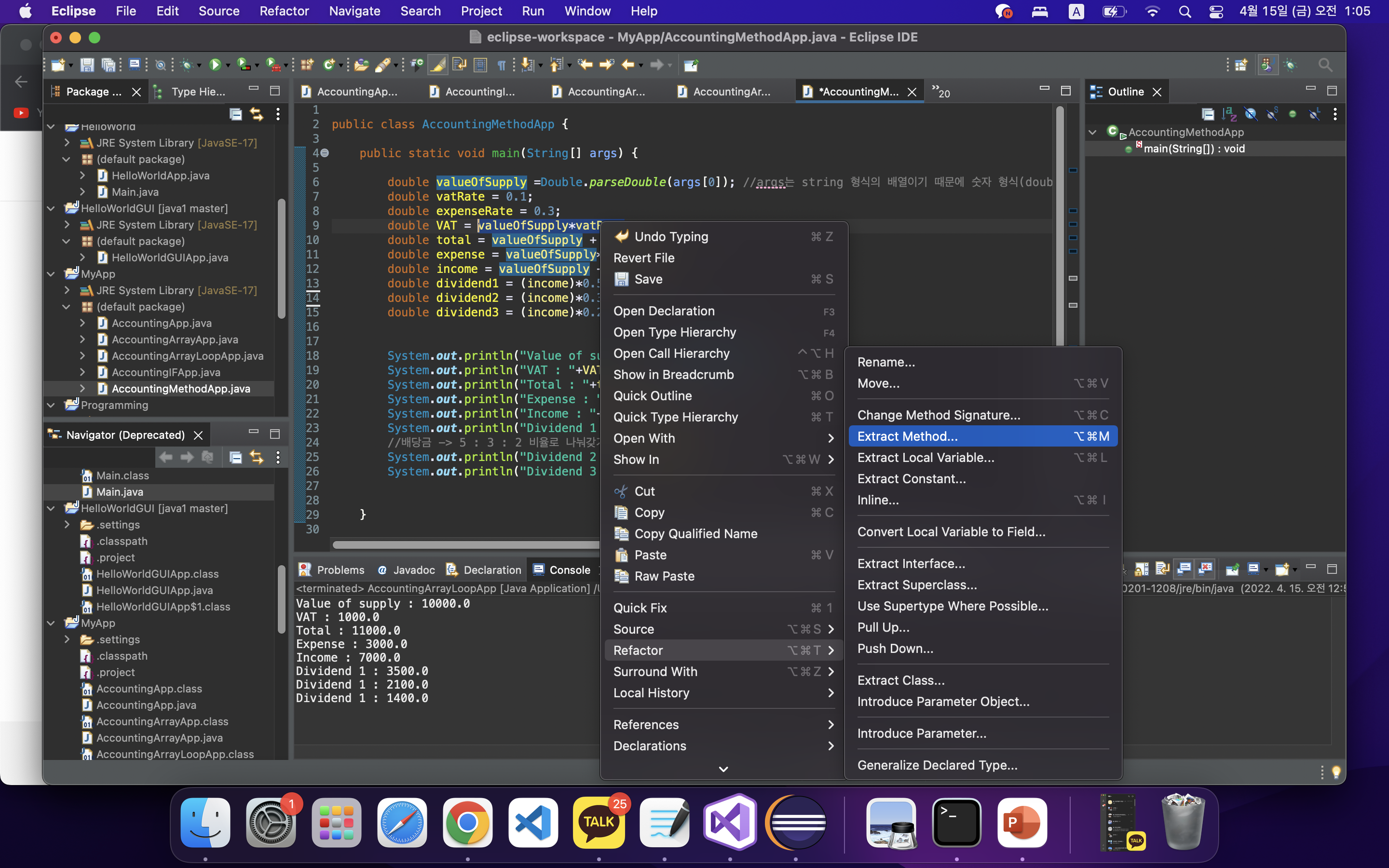Click the Open Type folder icon
The image size is (1389, 868).
(x=361, y=65)
